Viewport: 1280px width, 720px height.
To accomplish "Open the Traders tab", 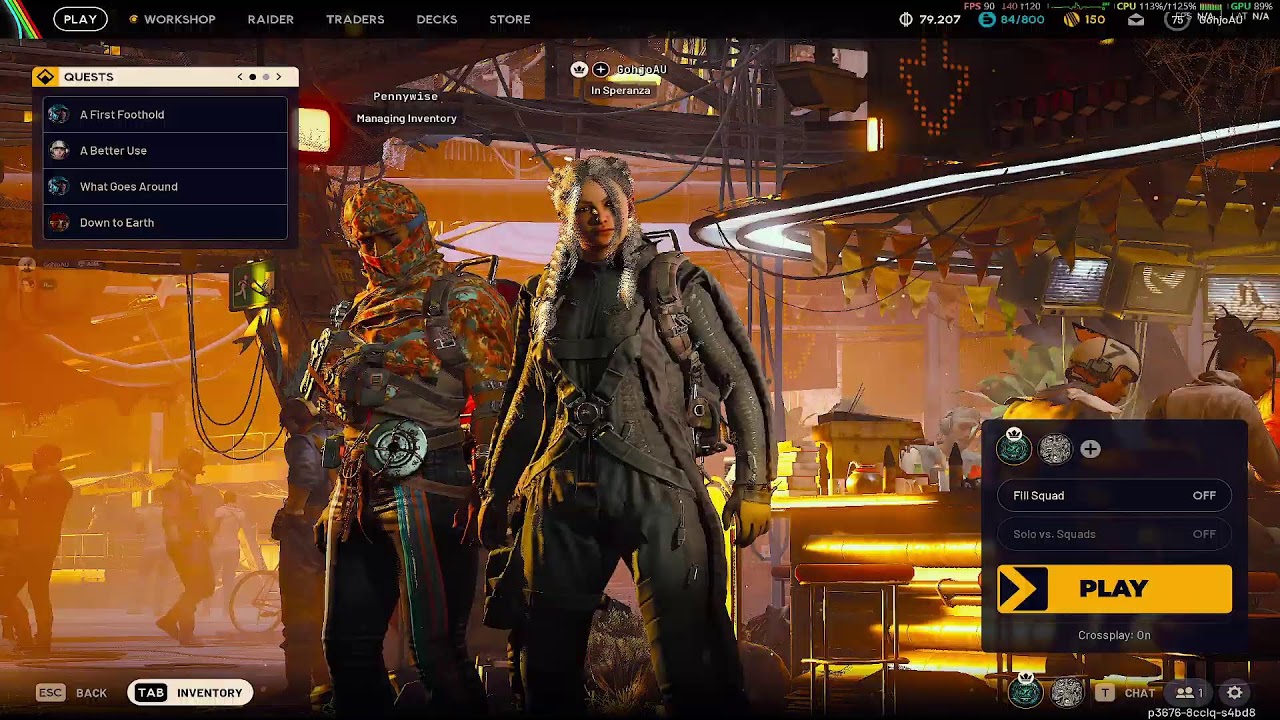I will click(355, 19).
